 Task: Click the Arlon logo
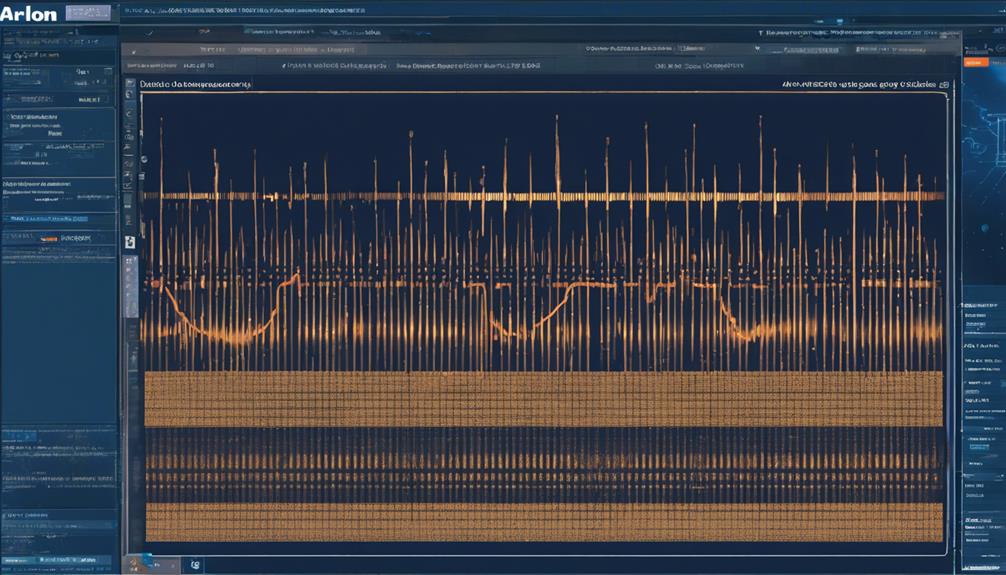28,13
